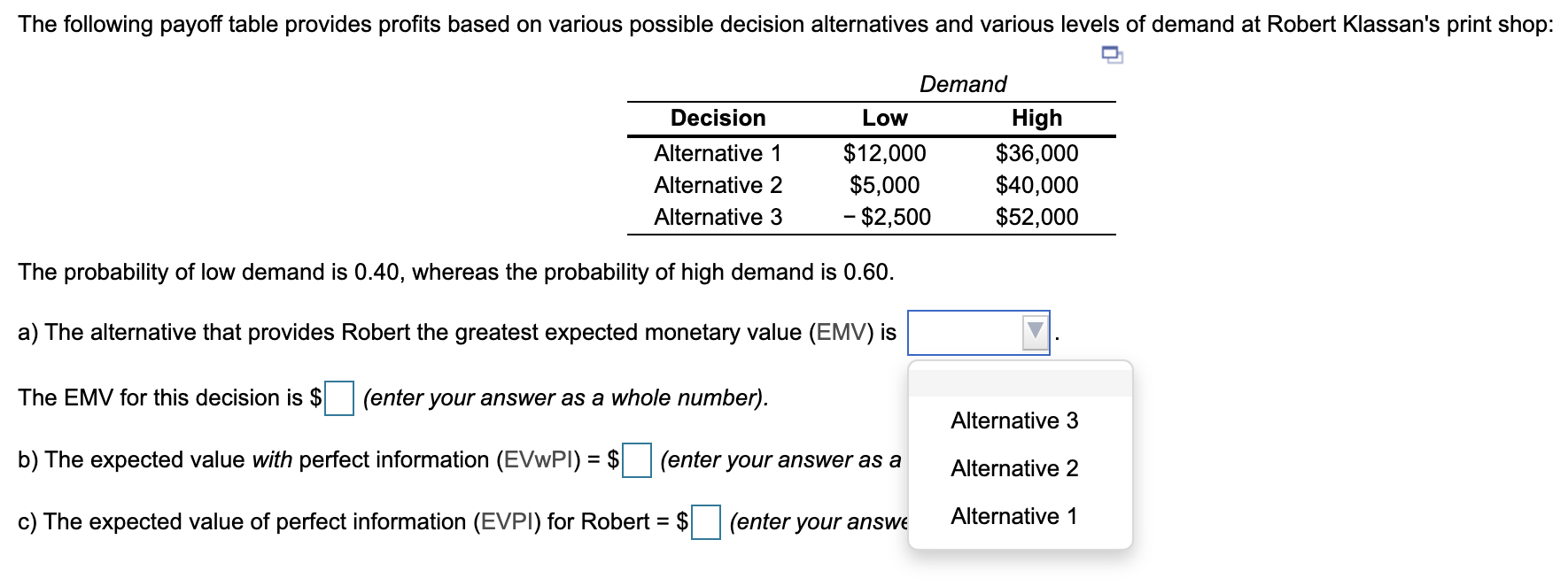Click the Decision column header

coord(718,118)
